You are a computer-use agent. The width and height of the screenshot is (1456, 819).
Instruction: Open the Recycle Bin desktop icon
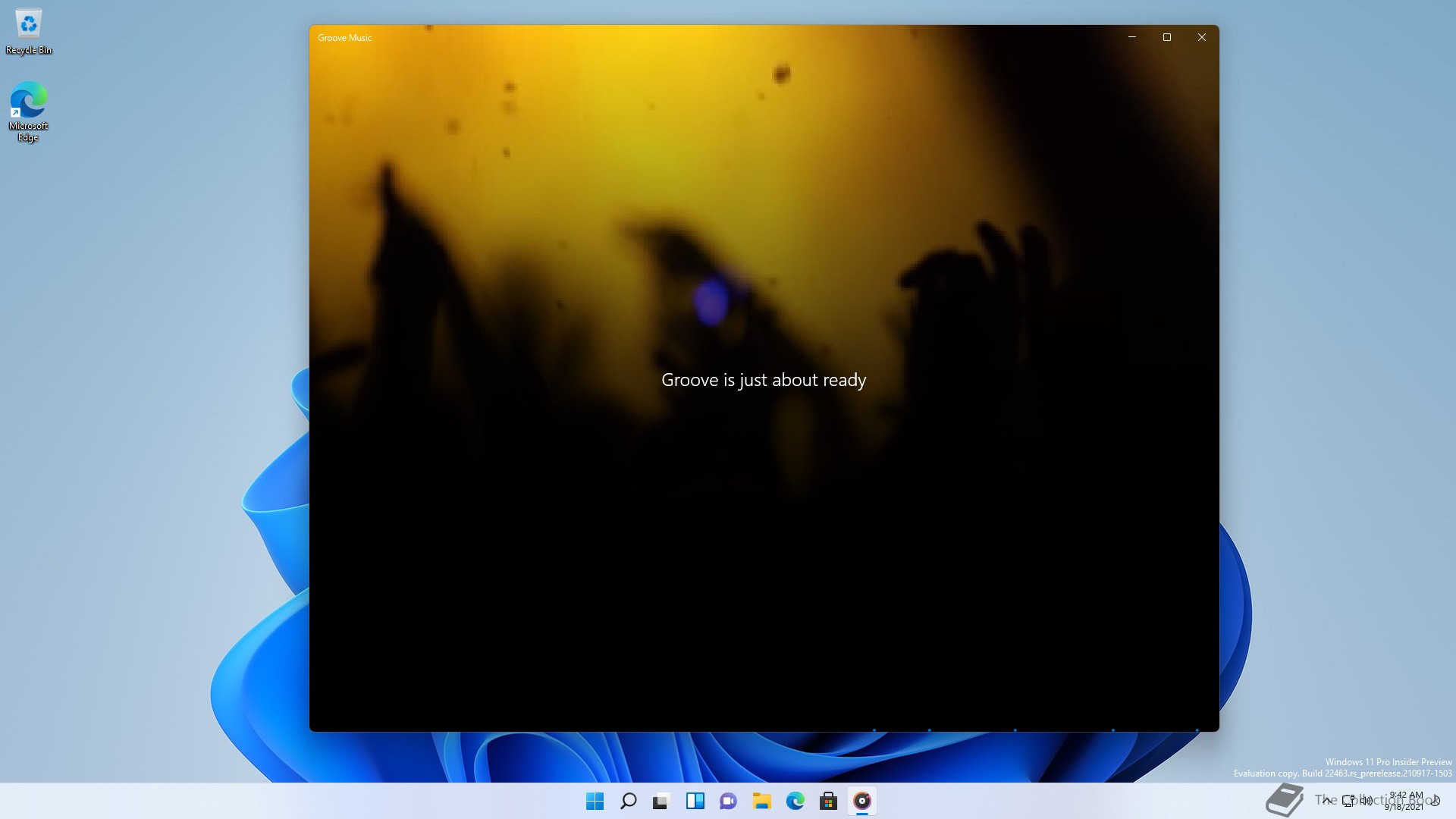(29, 33)
